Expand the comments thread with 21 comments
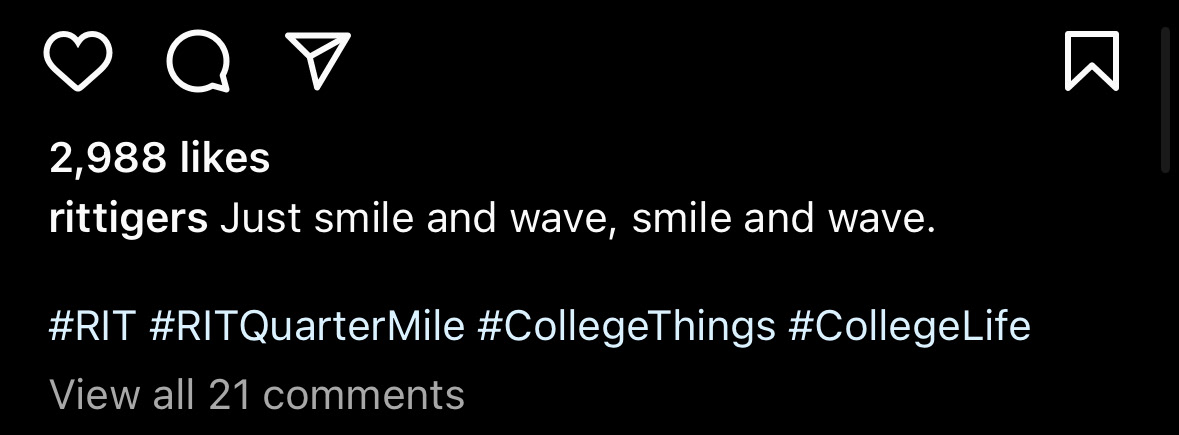The image size is (1179, 435). pyautogui.click(x=257, y=395)
